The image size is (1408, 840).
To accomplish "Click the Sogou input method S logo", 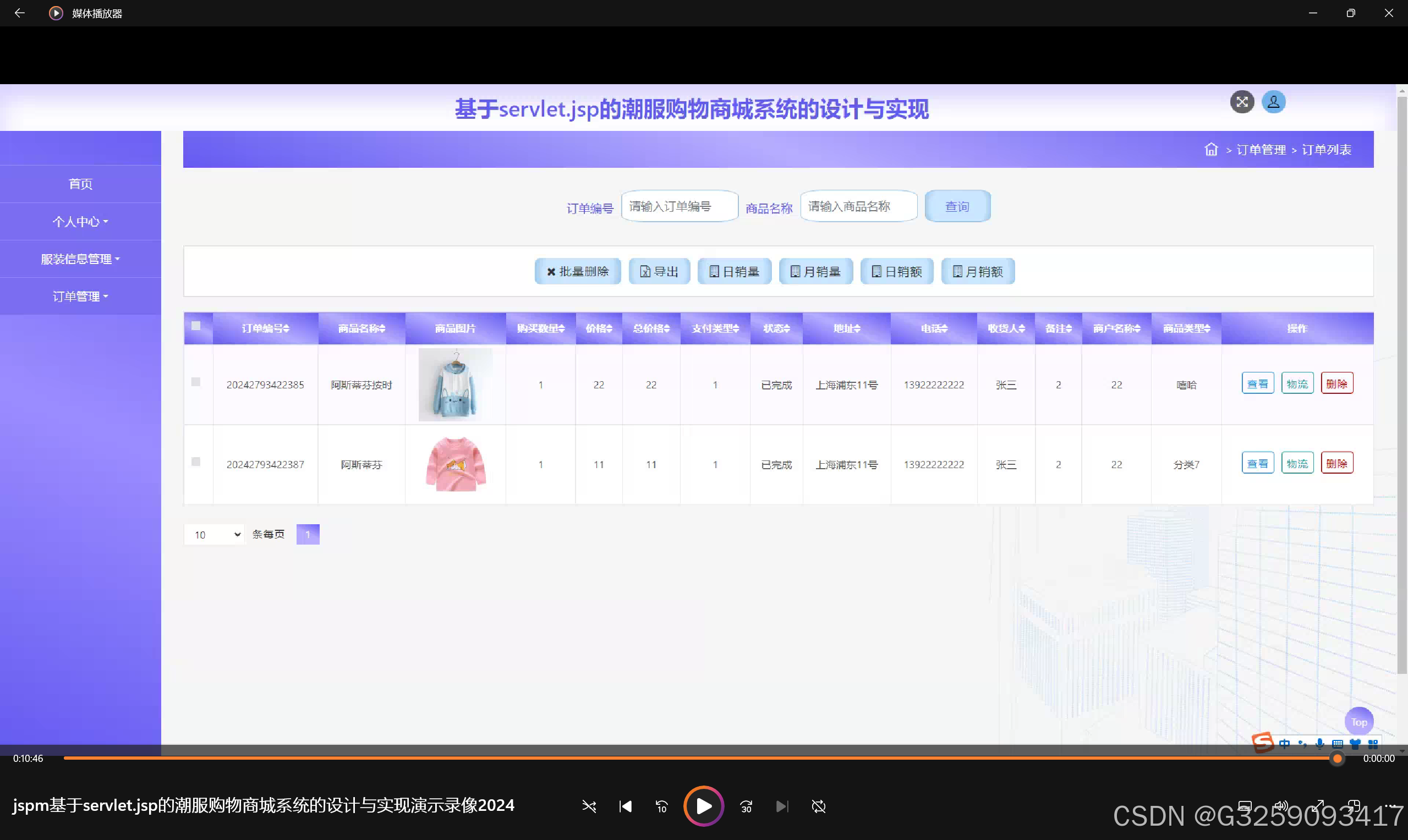I will pyautogui.click(x=1263, y=743).
